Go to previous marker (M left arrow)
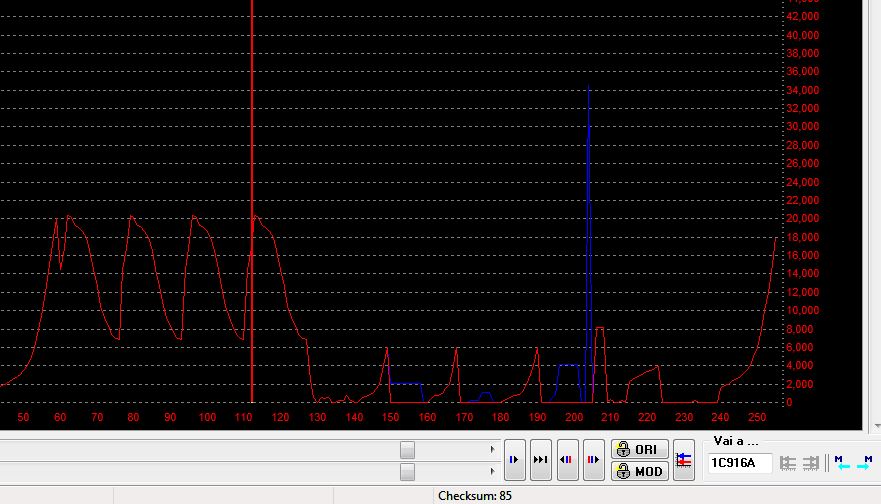881x504 pixels. pos(842,463)
